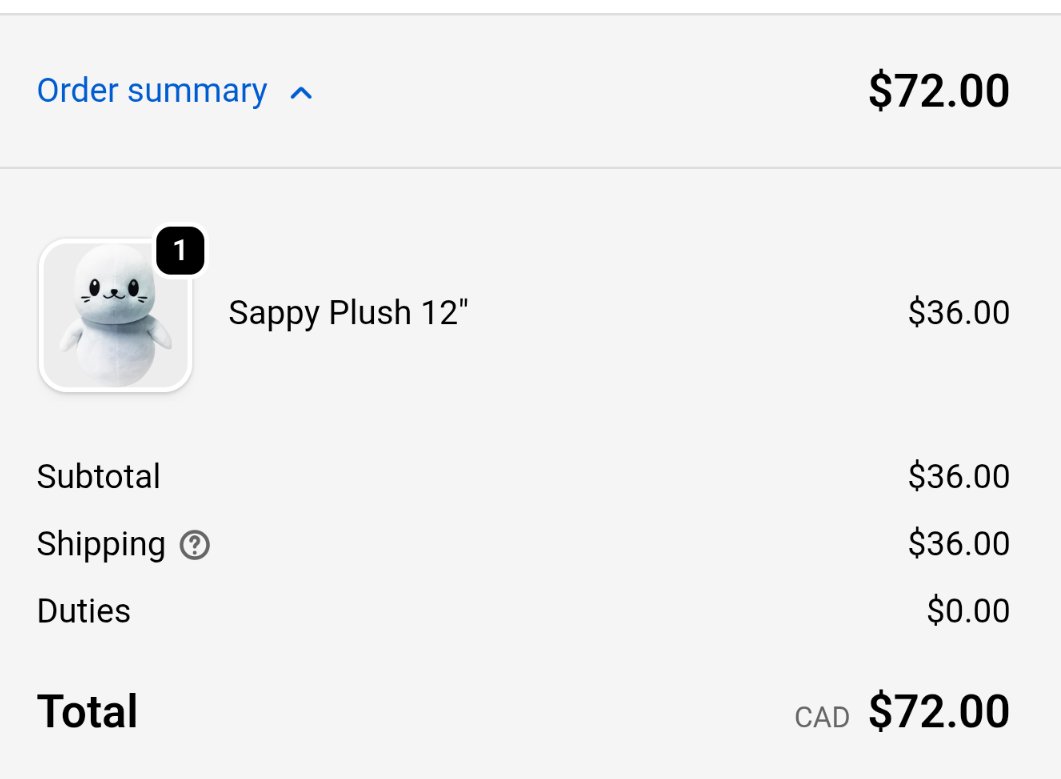
Task: Click the Subtotal amount $36.00
Action: coord(958,476)
